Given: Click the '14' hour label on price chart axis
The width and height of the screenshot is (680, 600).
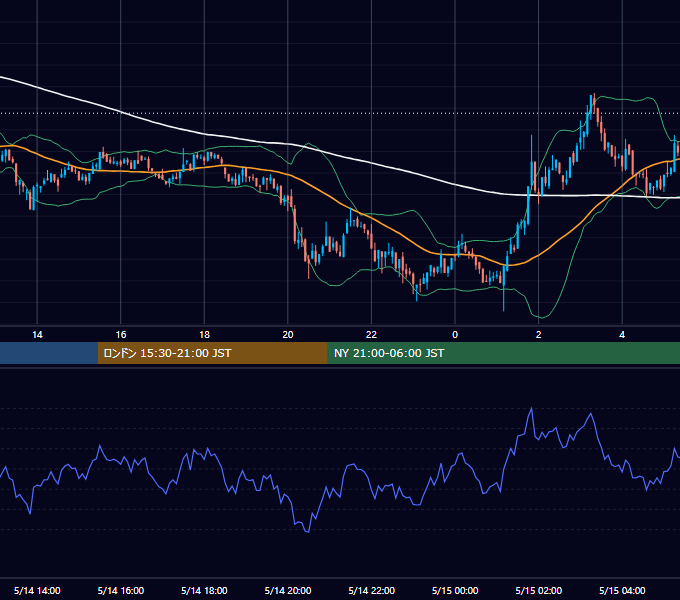Looking at the screenshot, I should (37, 335).
